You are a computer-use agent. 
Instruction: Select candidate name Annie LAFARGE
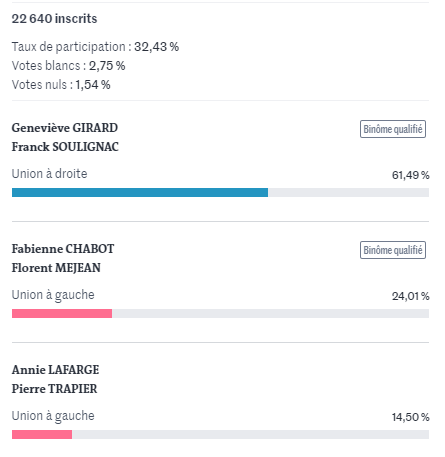tap(55, 370)
